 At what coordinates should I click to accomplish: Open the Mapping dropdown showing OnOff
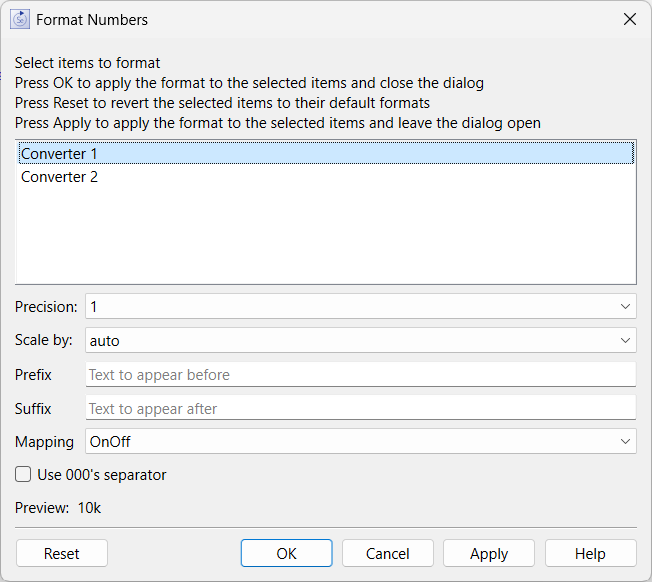tap(361, 441)
